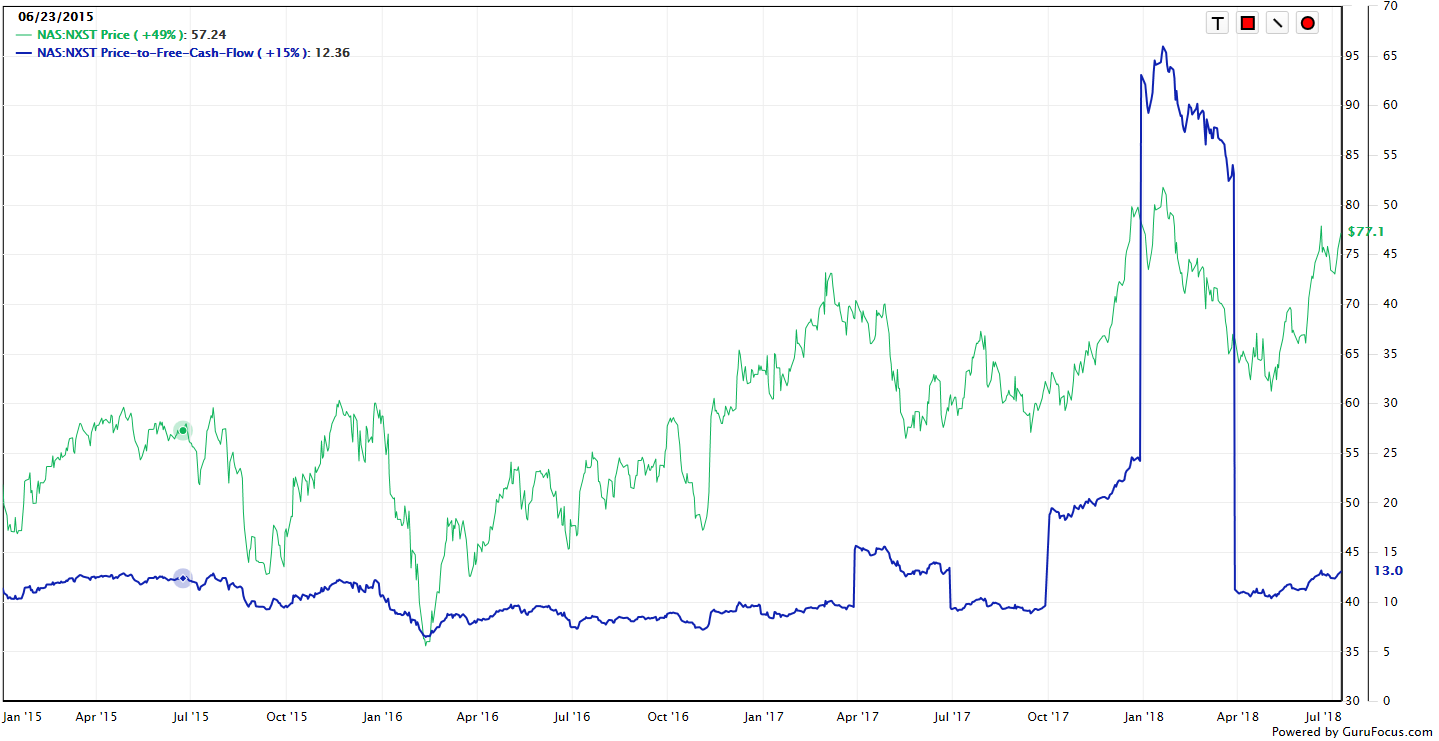The width and height of the screenshot is (1439, 741).
Task: Click the Oct '17 x-axis label
Action: pos(1047,716)
